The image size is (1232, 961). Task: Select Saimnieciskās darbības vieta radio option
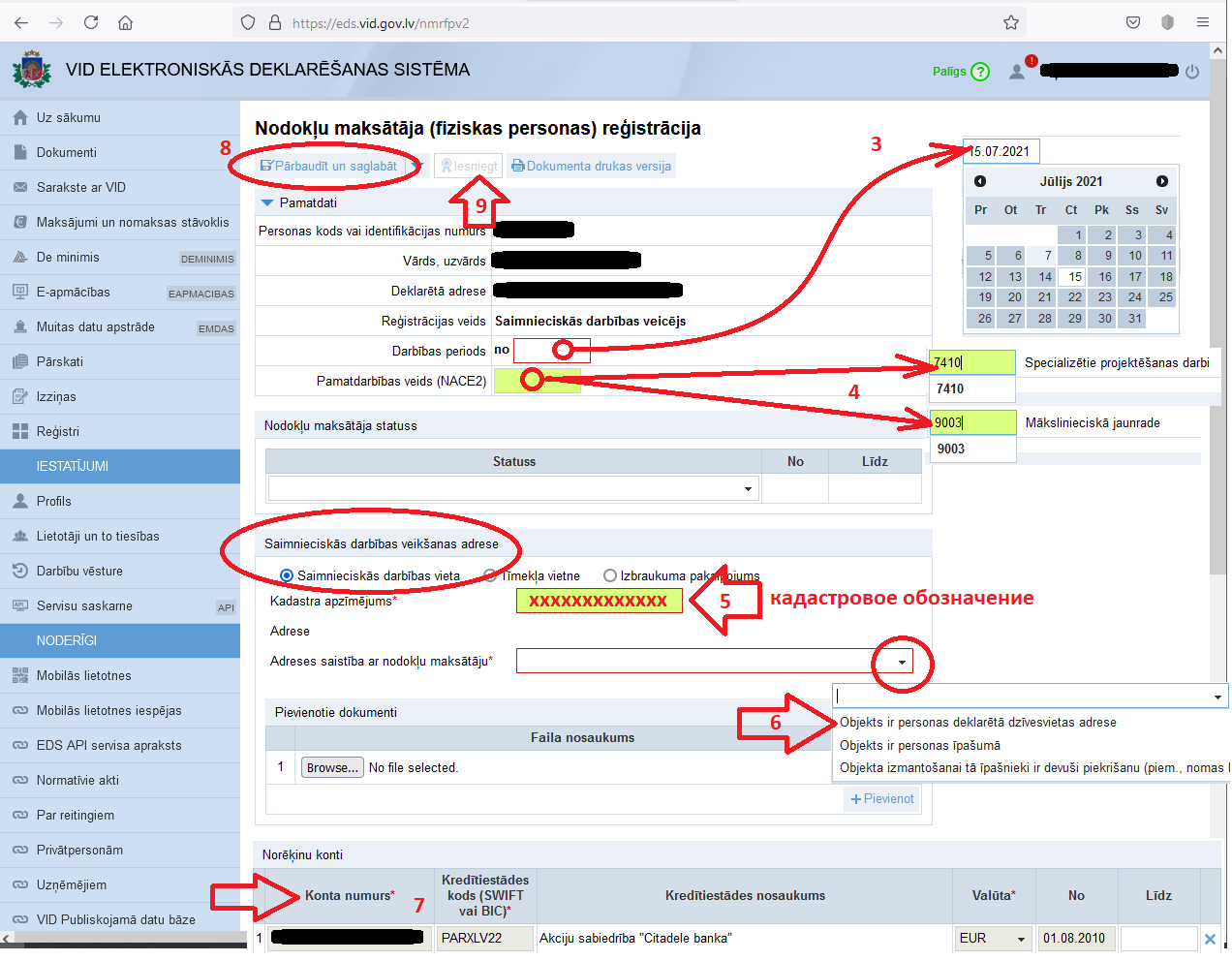click(287, 575)
